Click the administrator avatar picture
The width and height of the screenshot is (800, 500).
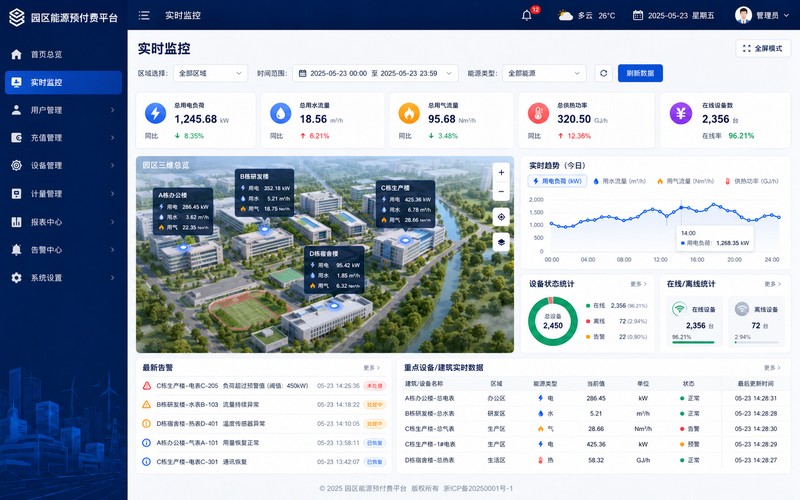click(x=743, y=15)
